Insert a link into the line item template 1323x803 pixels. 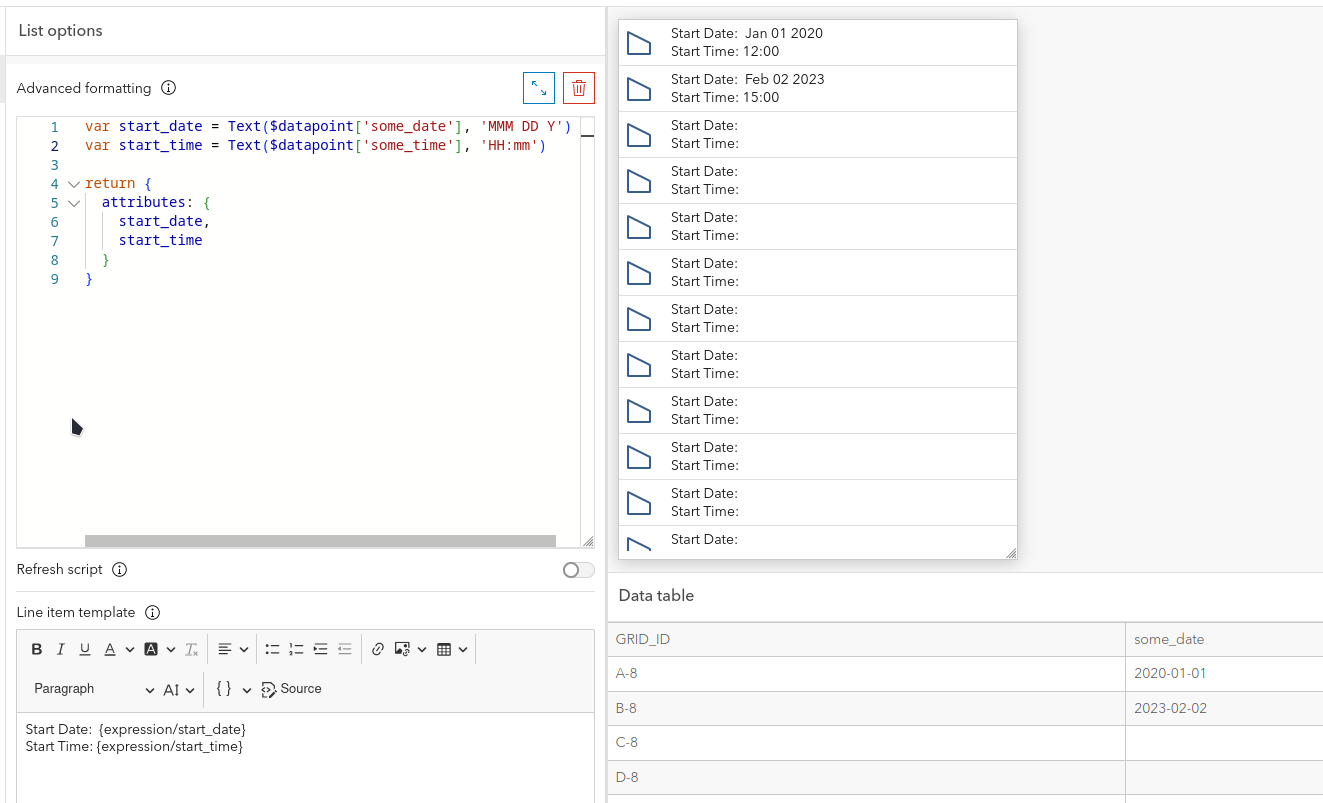point(377,648)
